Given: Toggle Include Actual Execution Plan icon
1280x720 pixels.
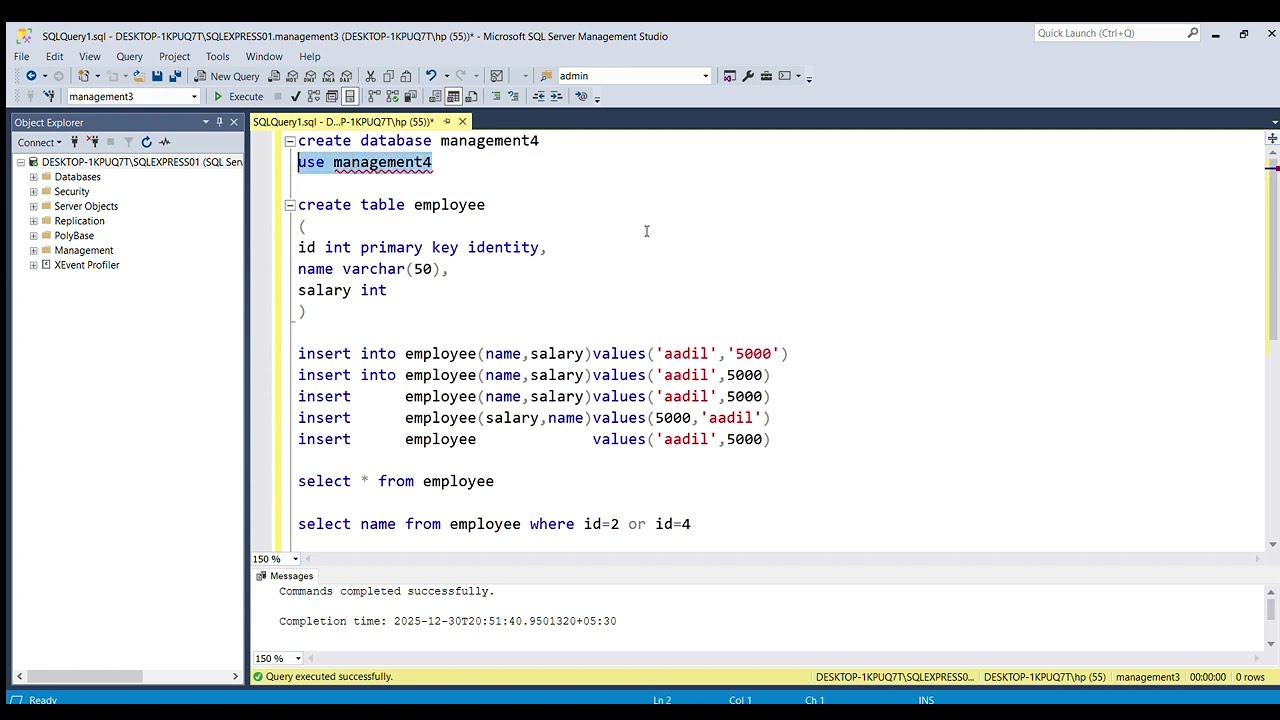Looking at the screenshot, I should point(374,97).
